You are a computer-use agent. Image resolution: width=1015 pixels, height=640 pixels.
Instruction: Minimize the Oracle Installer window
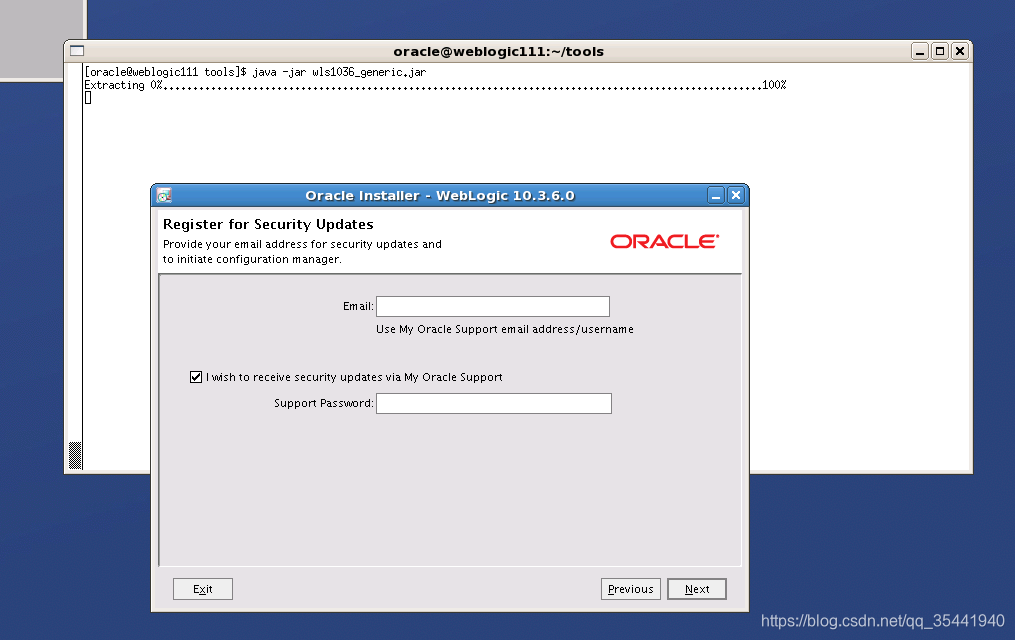pos(716,195)
